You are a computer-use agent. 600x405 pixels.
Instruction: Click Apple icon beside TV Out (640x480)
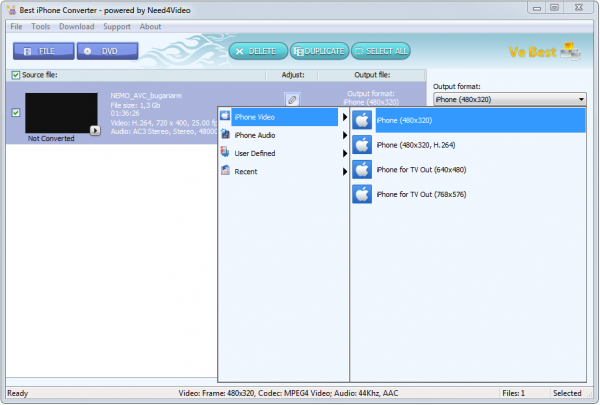tap(362, 170)
